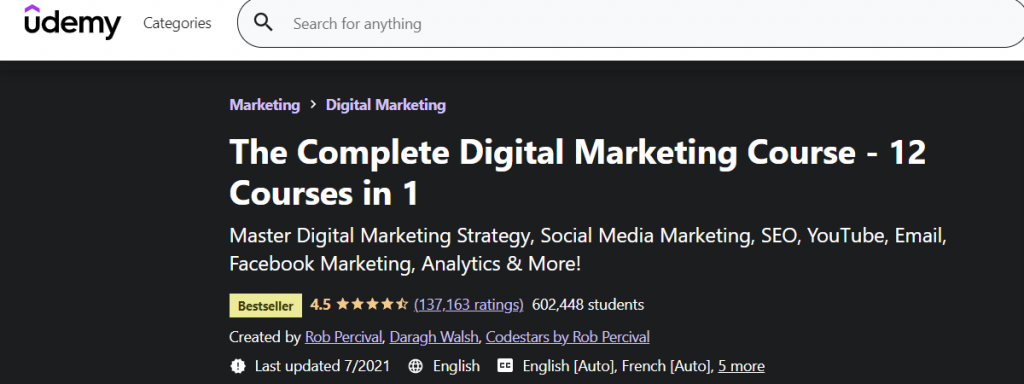Click the star rating icons
Screen dimensions: 1024x384
372,304
